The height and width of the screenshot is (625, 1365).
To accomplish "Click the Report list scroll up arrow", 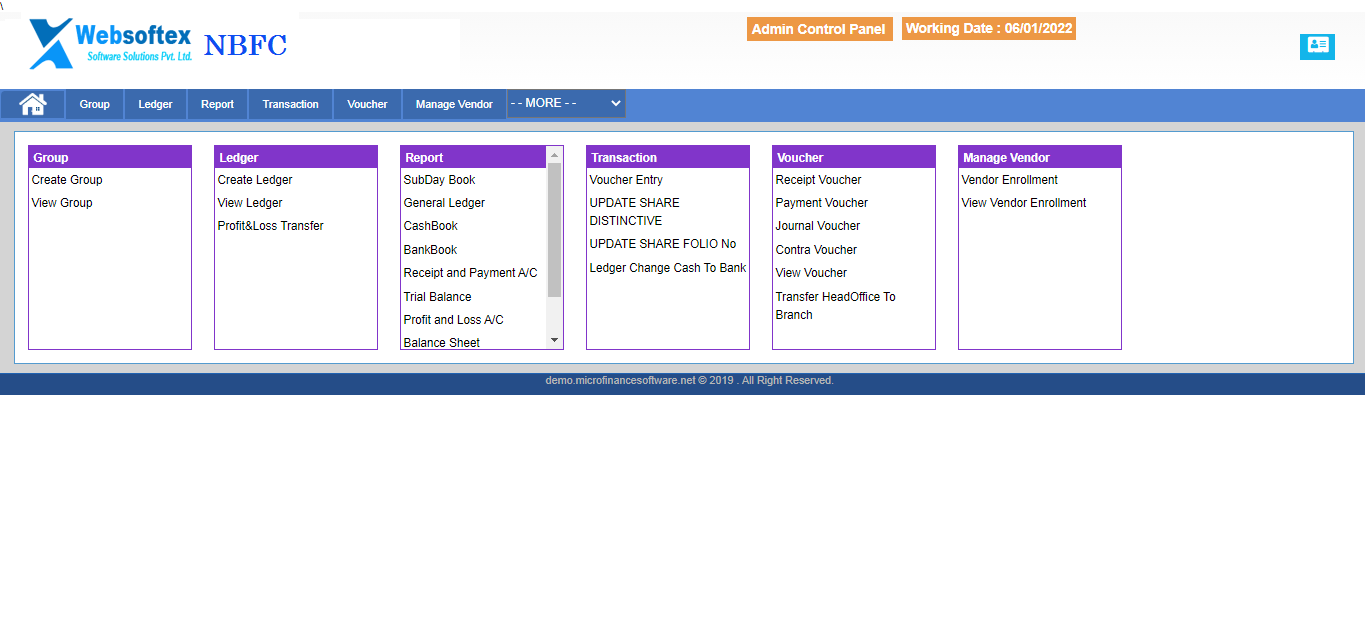I will pyautogui.click(x=555, y=154).
